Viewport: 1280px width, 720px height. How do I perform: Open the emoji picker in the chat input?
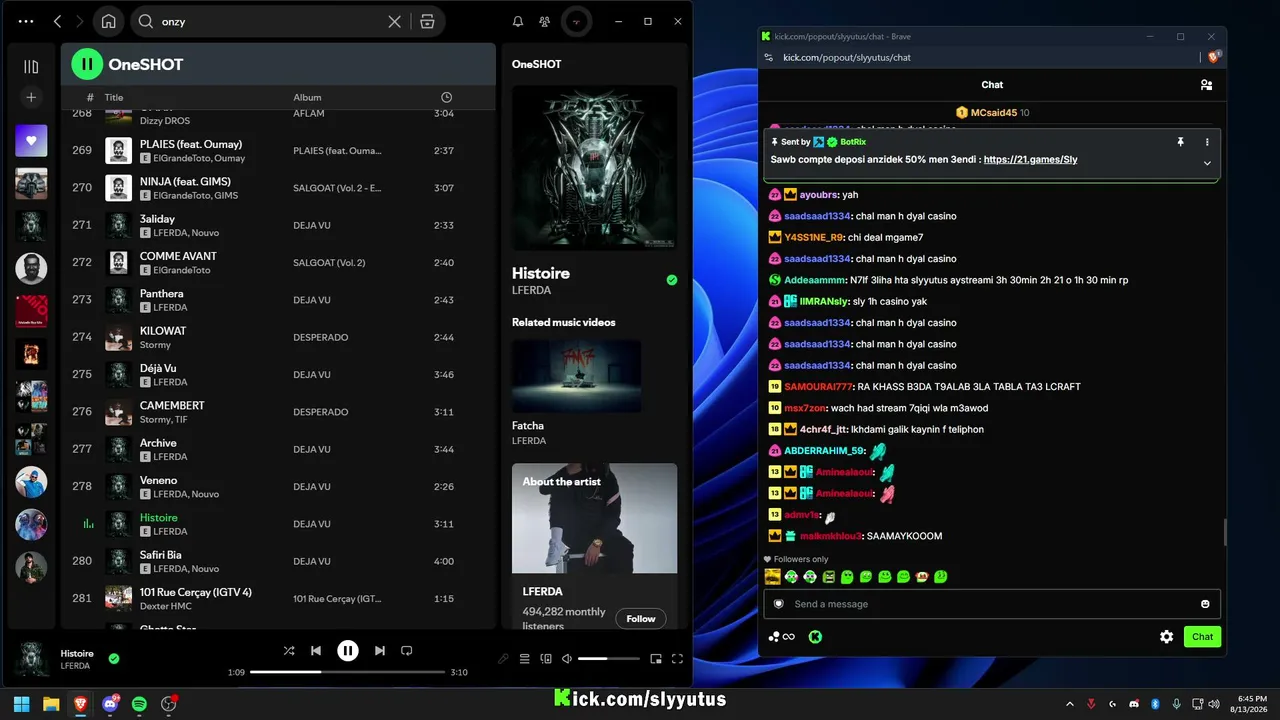[1205, 604]
